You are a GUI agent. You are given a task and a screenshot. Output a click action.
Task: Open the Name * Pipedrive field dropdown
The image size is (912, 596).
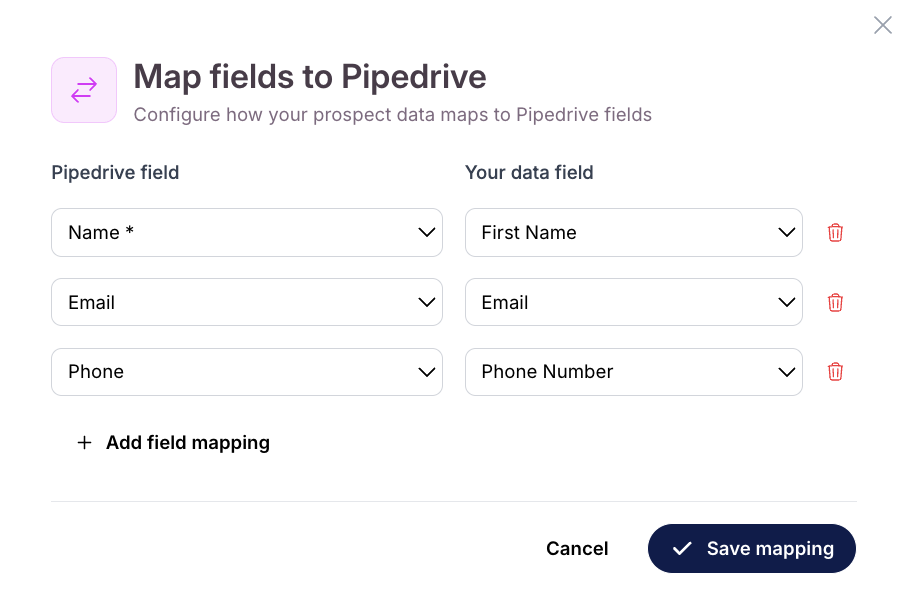[247, 233]
